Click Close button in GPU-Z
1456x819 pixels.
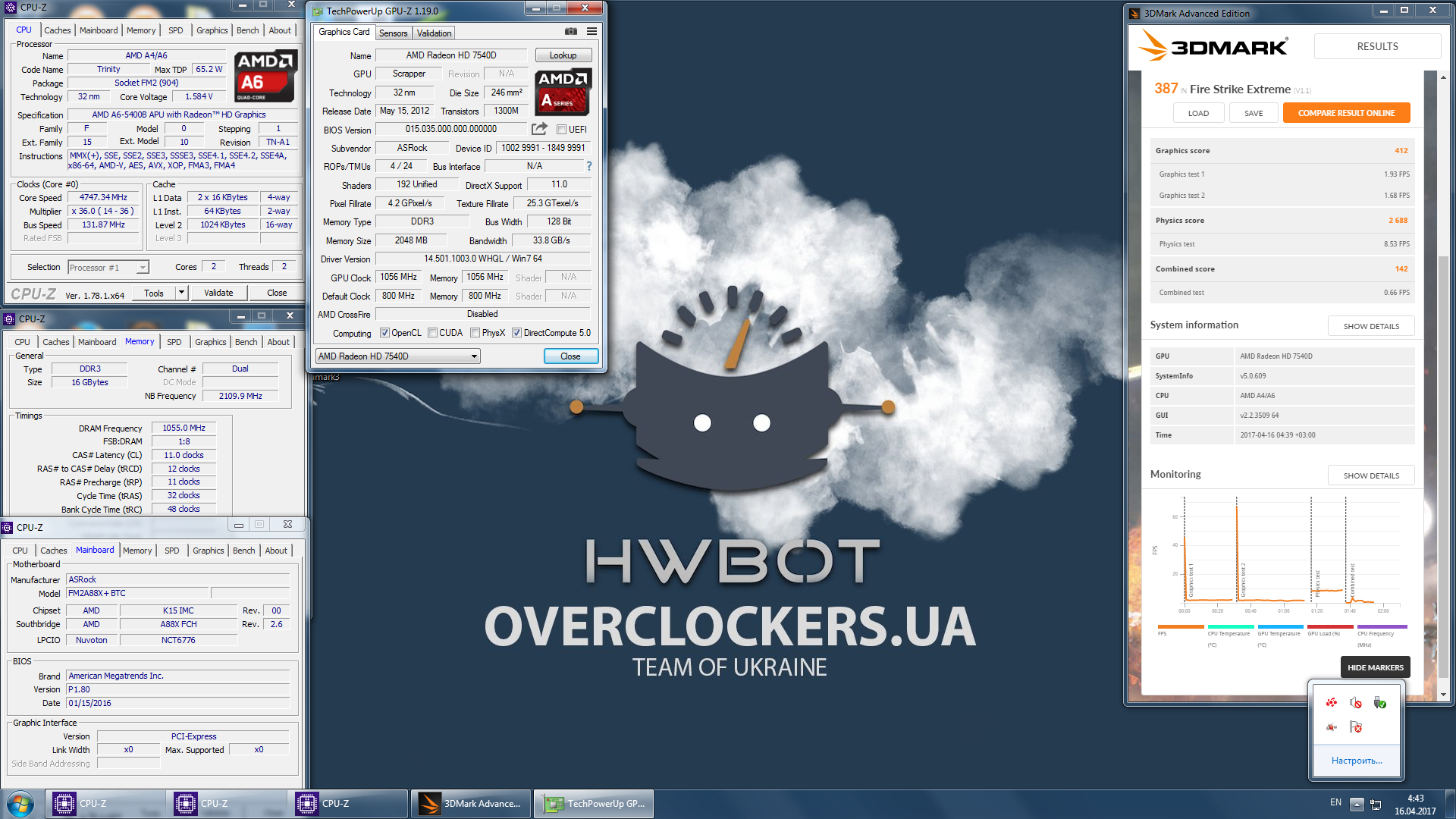click(x=570, y=356)
